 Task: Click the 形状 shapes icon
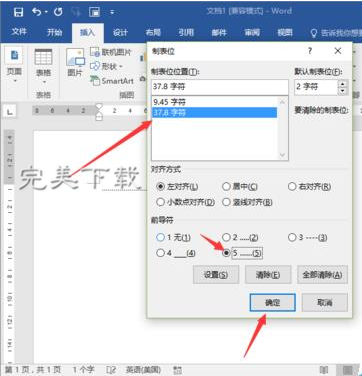(x=95, y=66)
